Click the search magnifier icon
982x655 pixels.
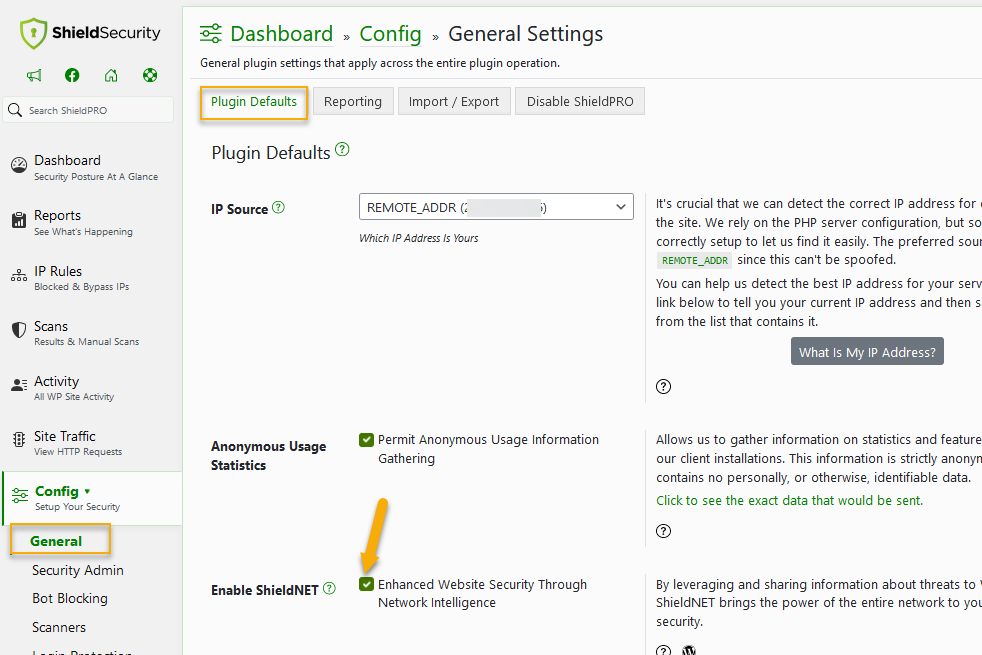15,110
